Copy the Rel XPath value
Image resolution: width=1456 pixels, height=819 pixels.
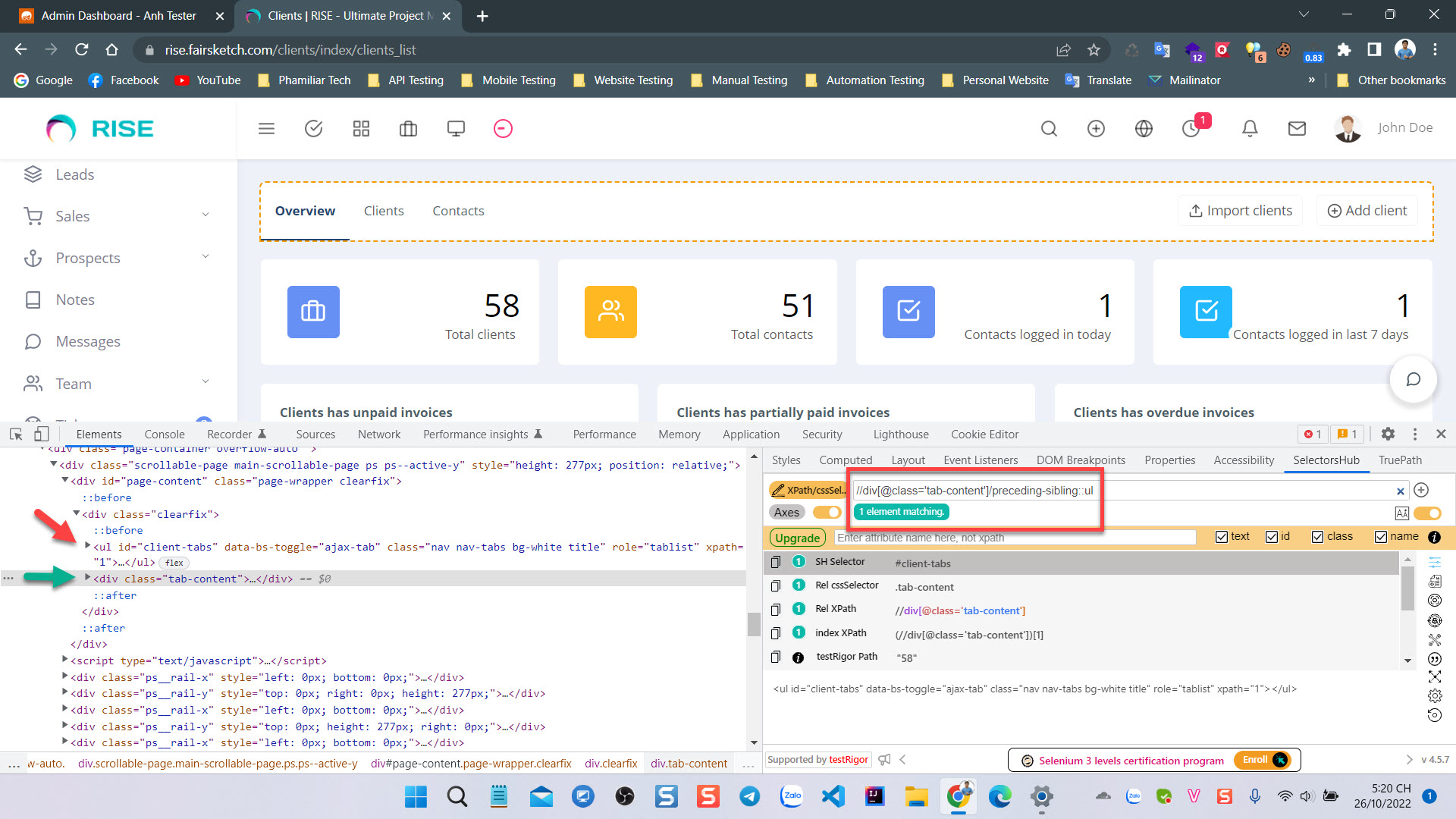tap(775, 609)
